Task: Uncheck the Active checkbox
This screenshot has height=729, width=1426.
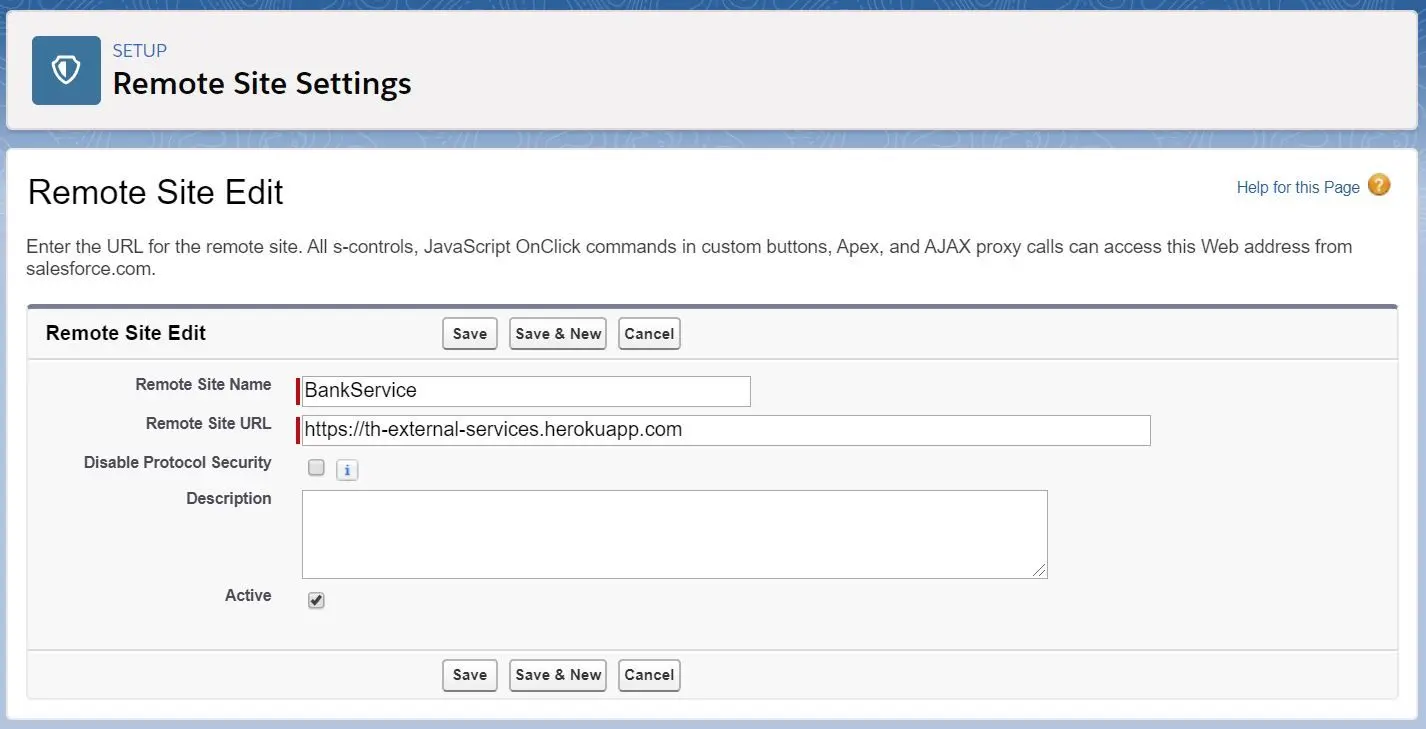Action: [316, 600]
